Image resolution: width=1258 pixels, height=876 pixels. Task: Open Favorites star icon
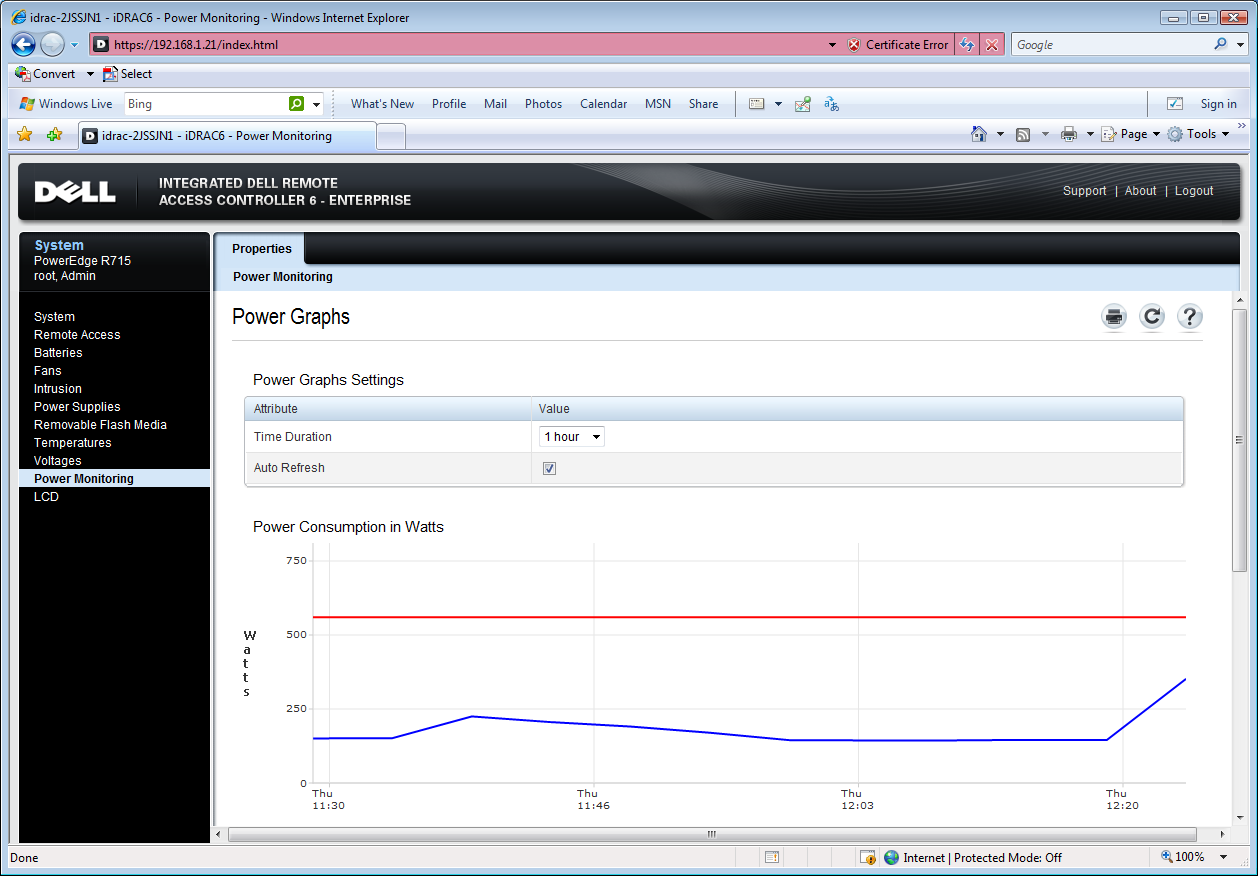[x=25, y=134]
